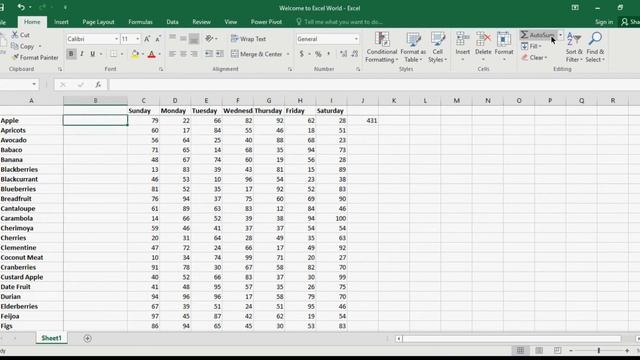640x360 pixels.
Task: Click the Insert Function fx icon
Action: (98, 84)
